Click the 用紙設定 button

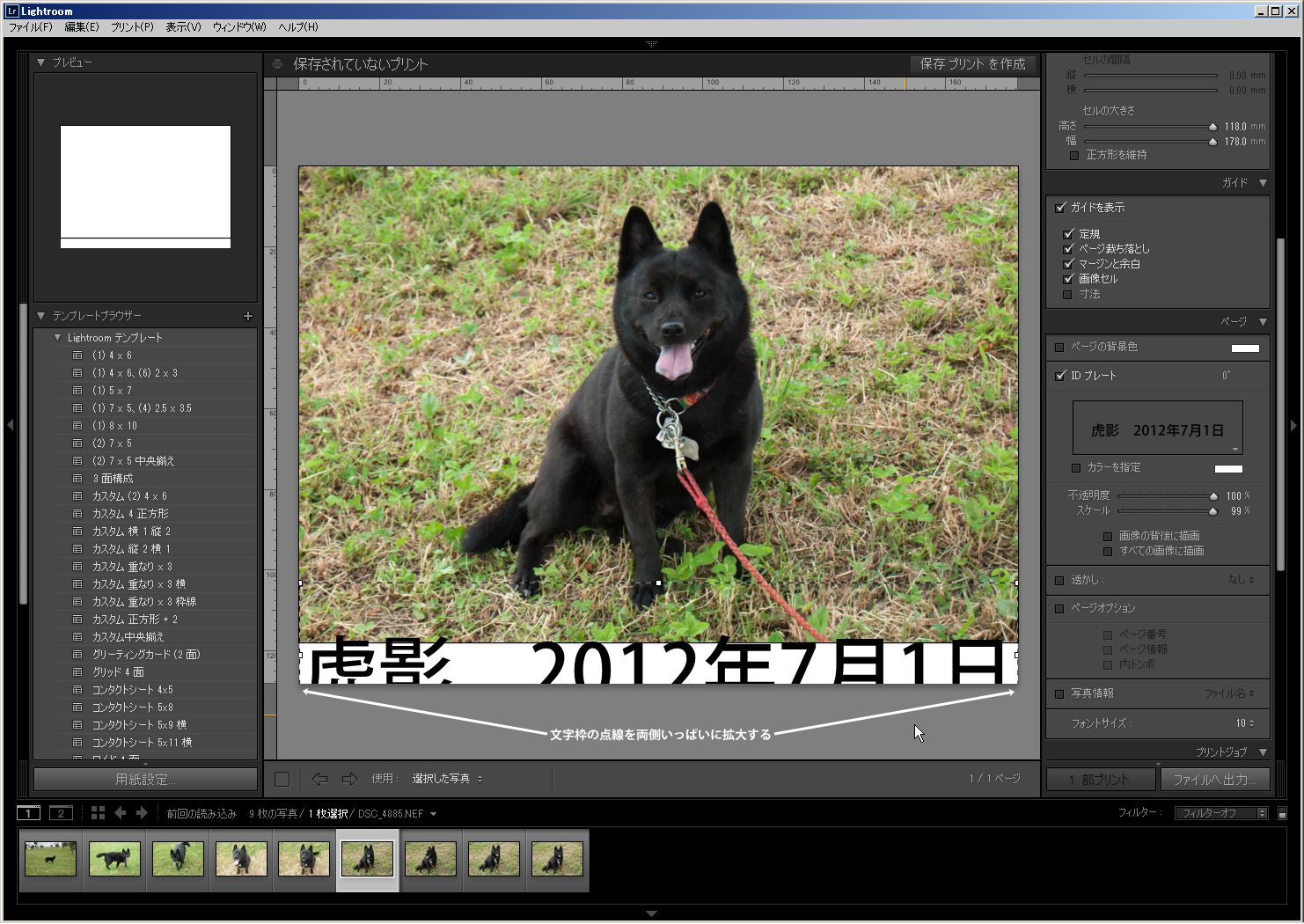145,780
